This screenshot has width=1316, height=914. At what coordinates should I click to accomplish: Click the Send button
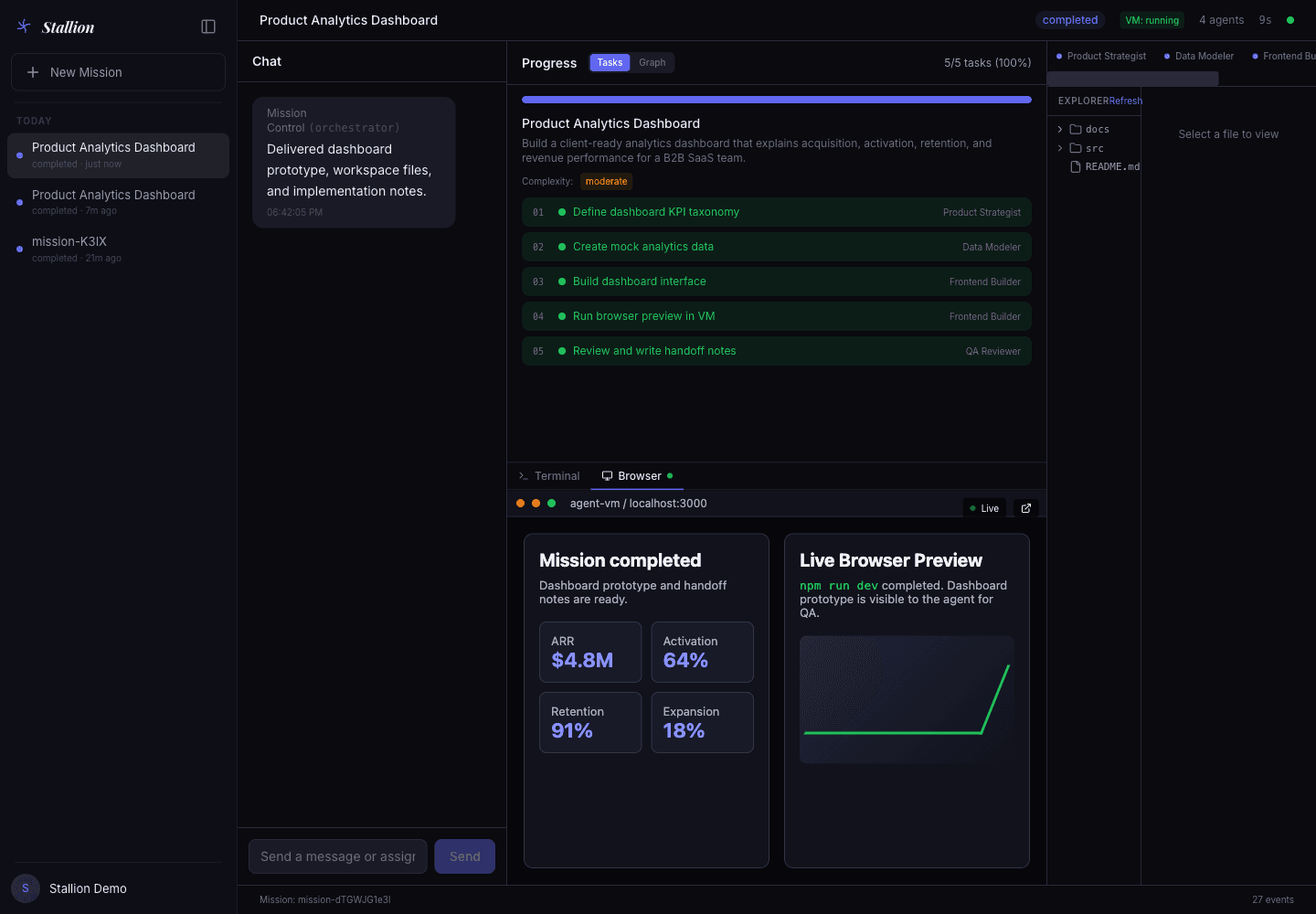(x=465, y=856)
